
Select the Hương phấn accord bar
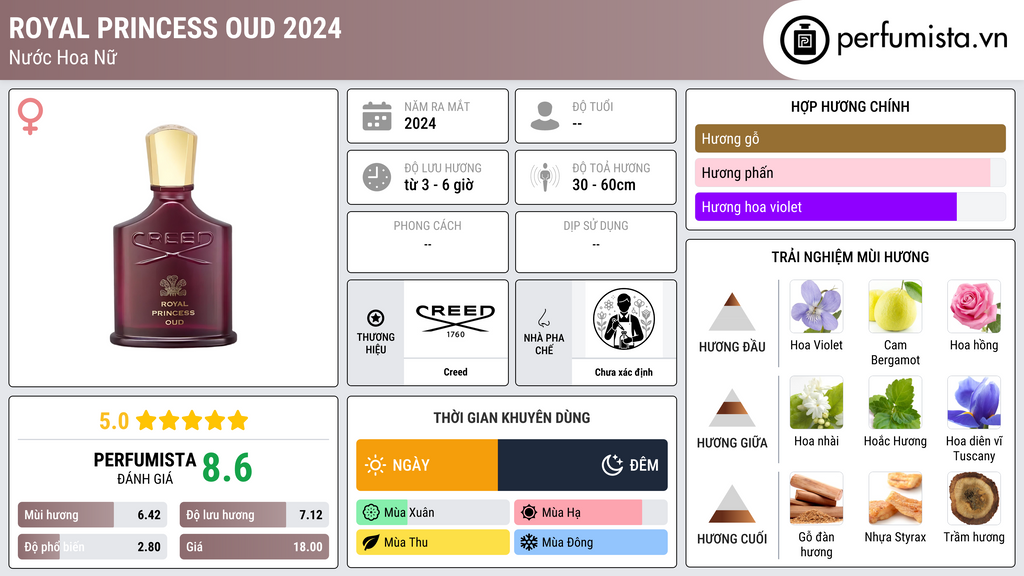click(x=850, y=172)
